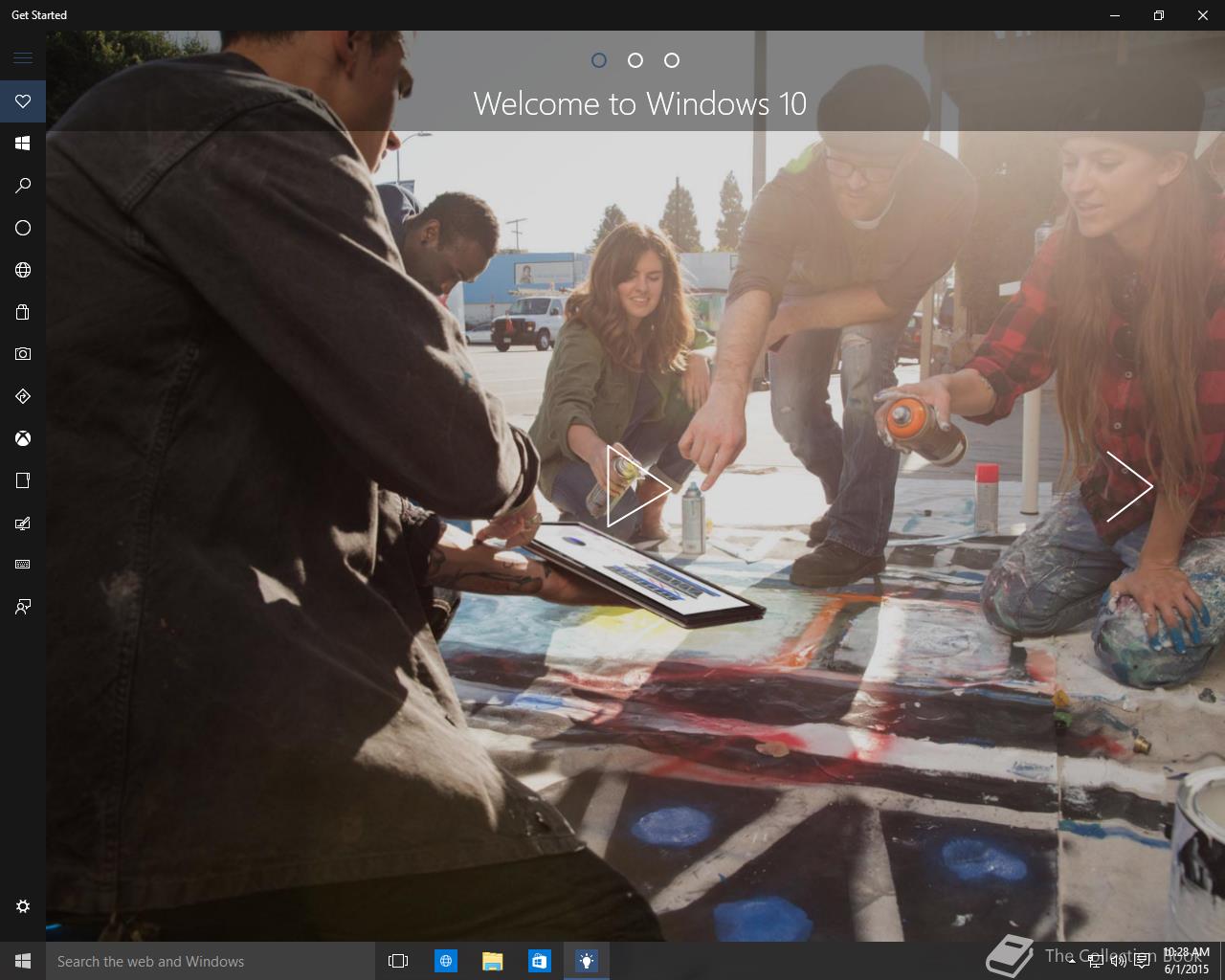Open the pen and tablet icon section

click(x=23, y=523)
